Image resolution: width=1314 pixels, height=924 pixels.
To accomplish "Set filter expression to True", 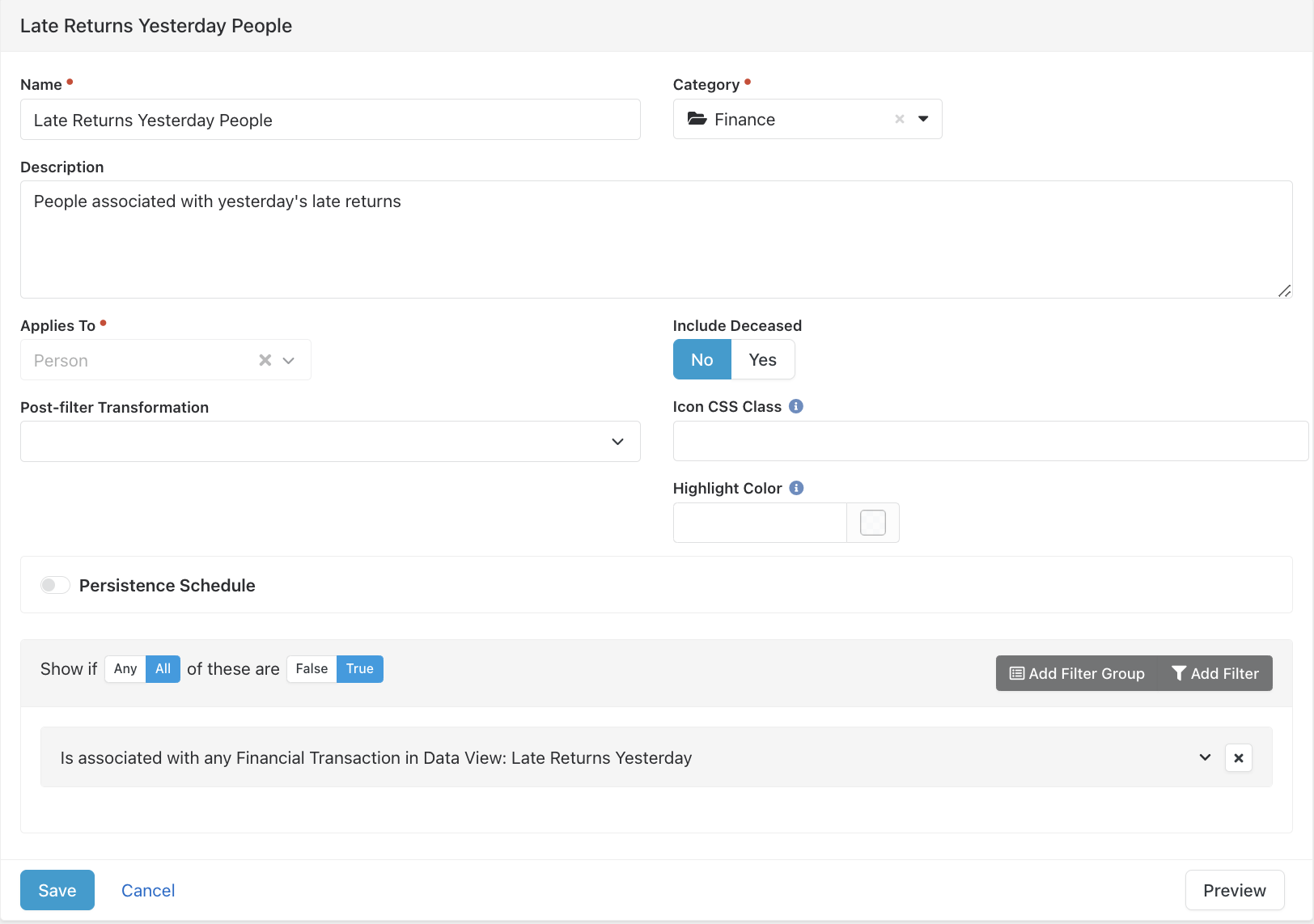I will tap(360, 668).
